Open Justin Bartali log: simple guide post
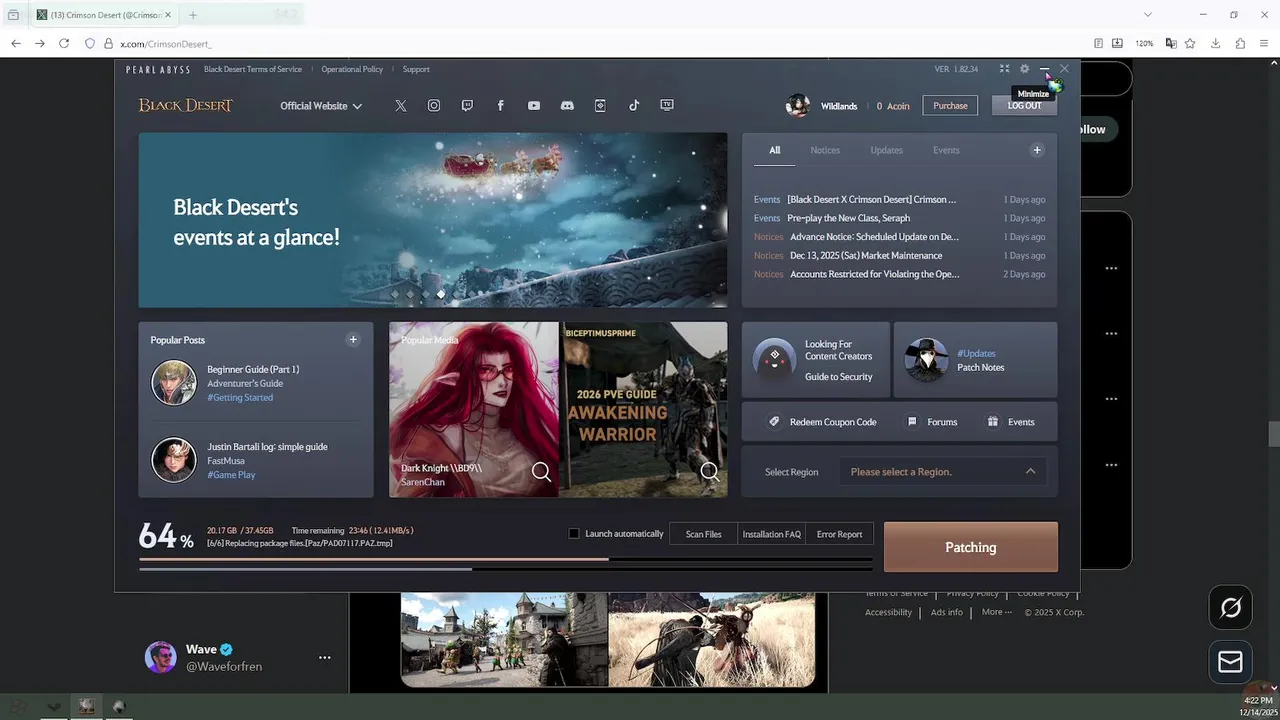Viewport: 1280px width, 720px height. [267, 447]
